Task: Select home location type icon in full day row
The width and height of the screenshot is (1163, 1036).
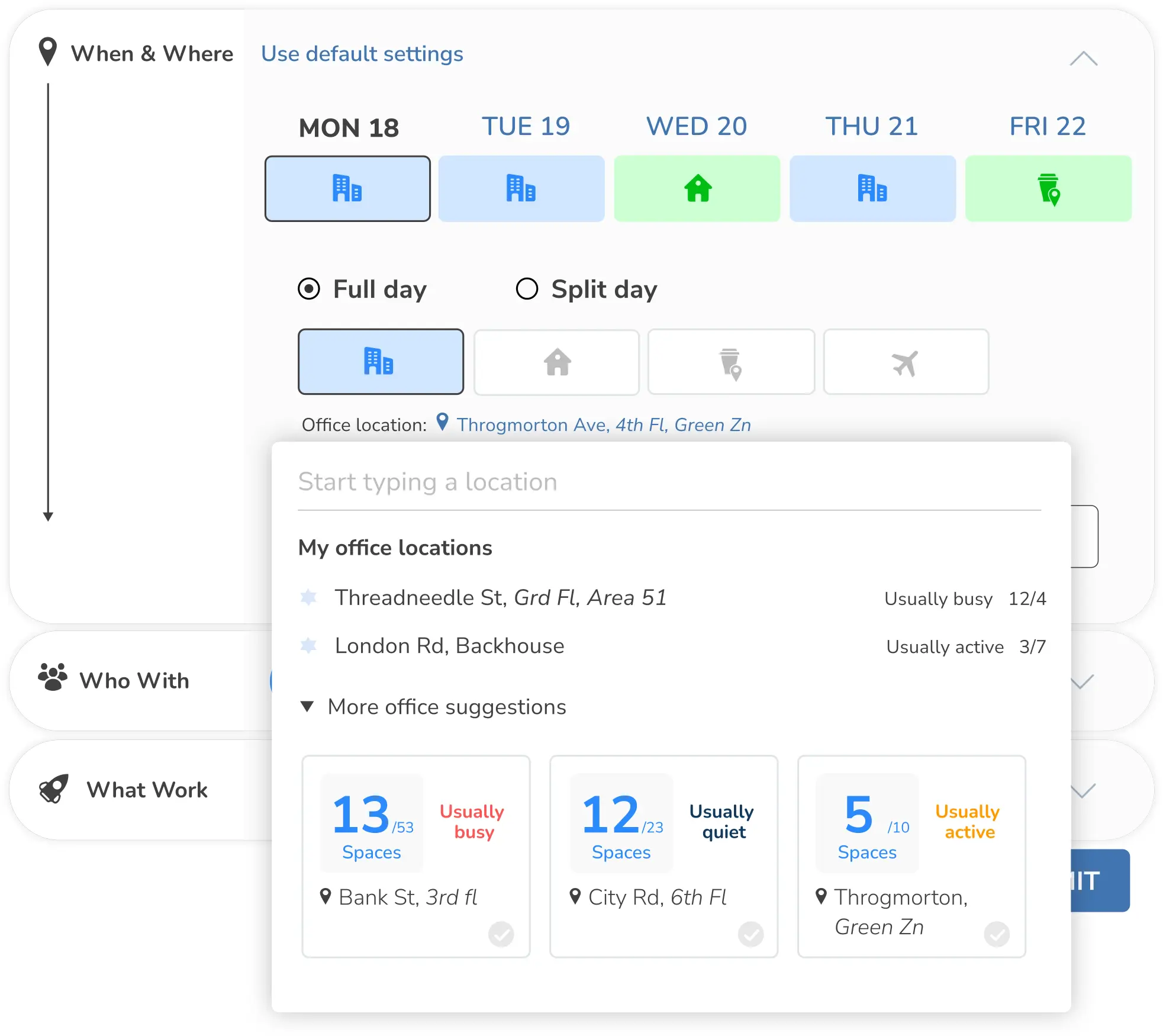Action: pos(556,361)
